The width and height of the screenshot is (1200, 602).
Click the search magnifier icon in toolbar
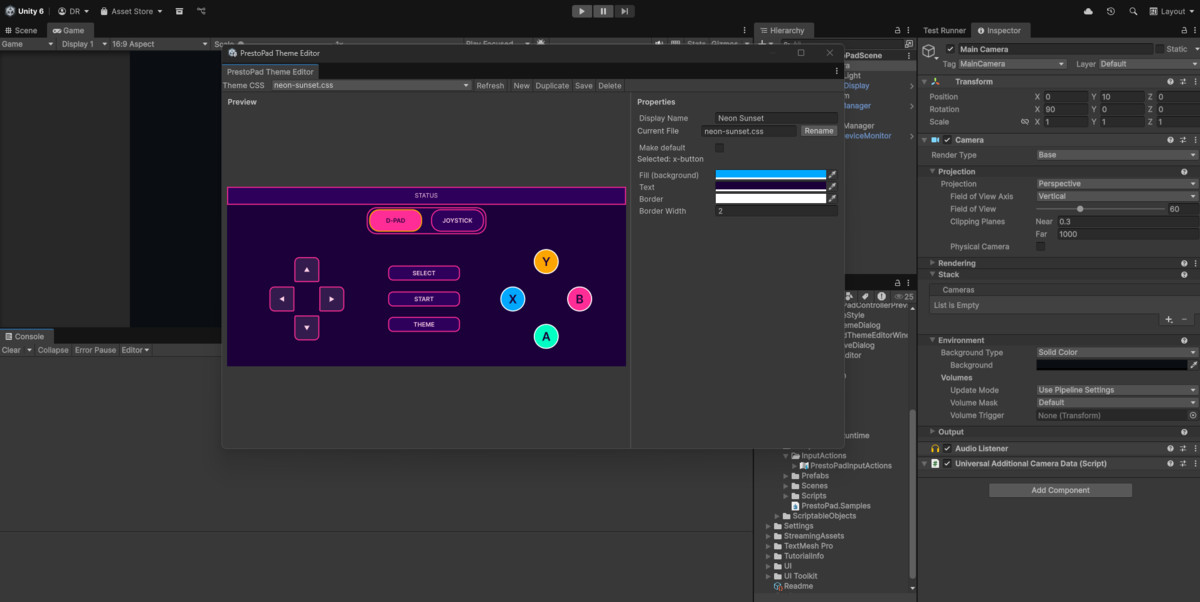click(1135, 11)
